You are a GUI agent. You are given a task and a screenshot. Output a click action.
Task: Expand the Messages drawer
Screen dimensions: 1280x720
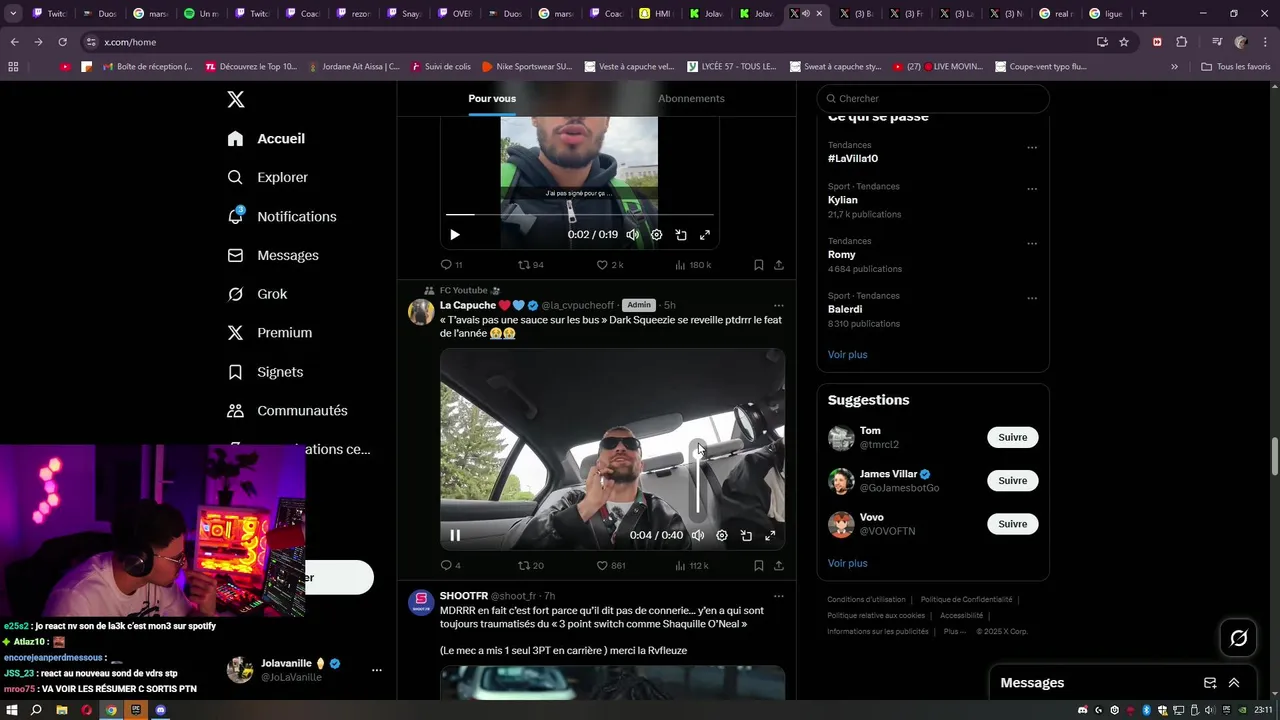(1234, 683)
